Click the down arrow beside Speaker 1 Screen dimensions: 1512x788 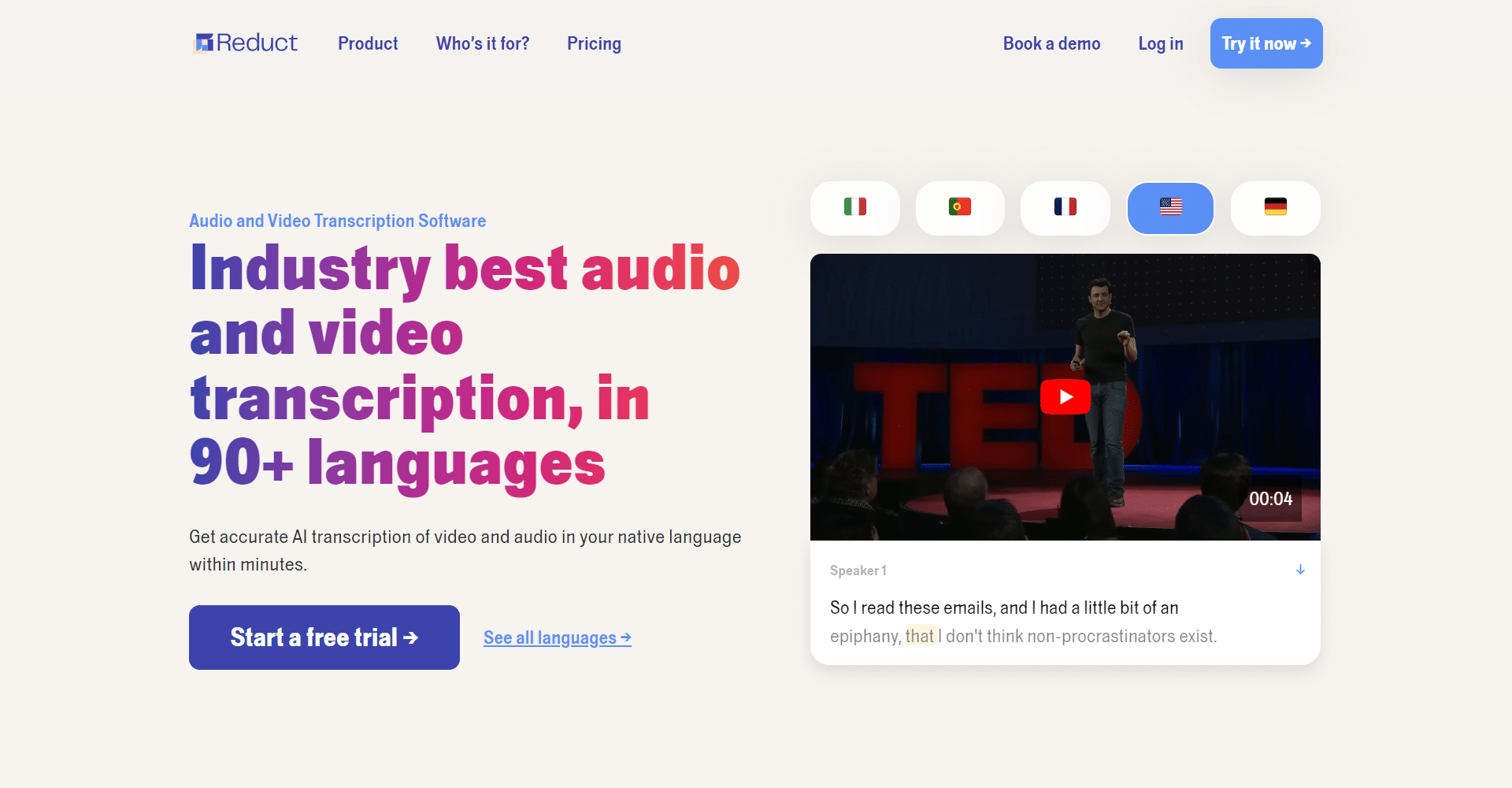tap(1300, 570)
